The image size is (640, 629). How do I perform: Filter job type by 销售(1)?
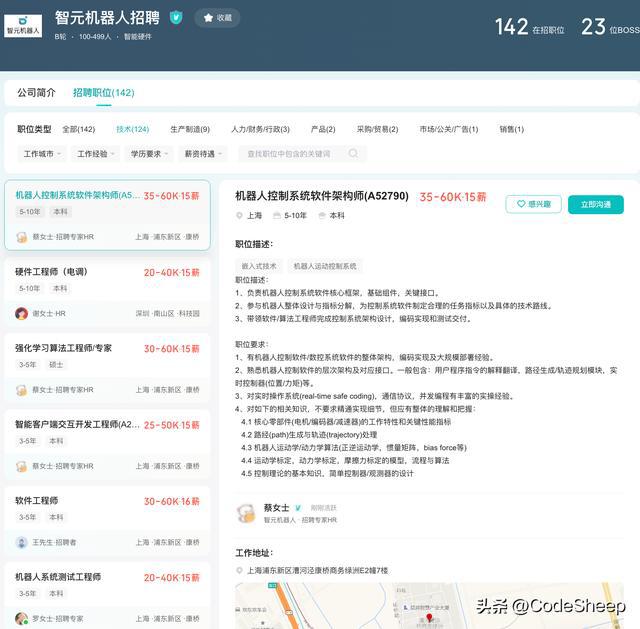click(x=511, y=129)
